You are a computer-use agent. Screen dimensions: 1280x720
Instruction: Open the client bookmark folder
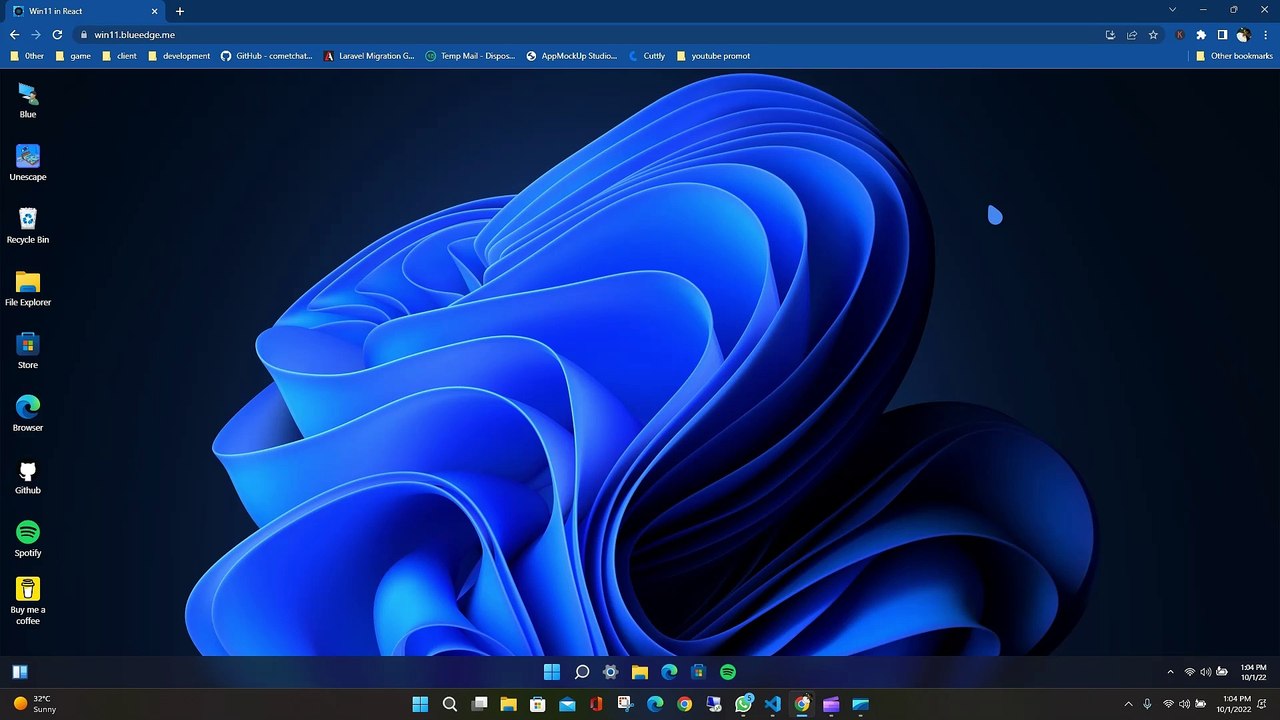tap(119, 56)
